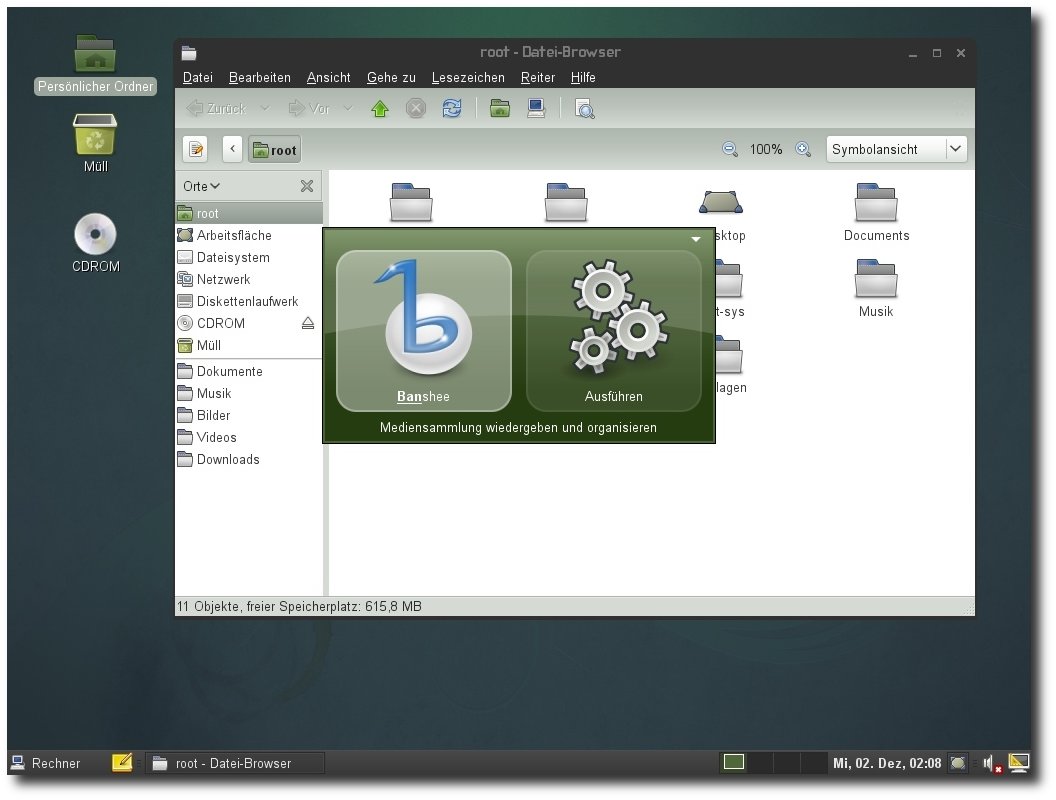This screenshot has width=1056, height=800.
Task: Select the green active workspace in the switcher
Action: coord(733,762)
